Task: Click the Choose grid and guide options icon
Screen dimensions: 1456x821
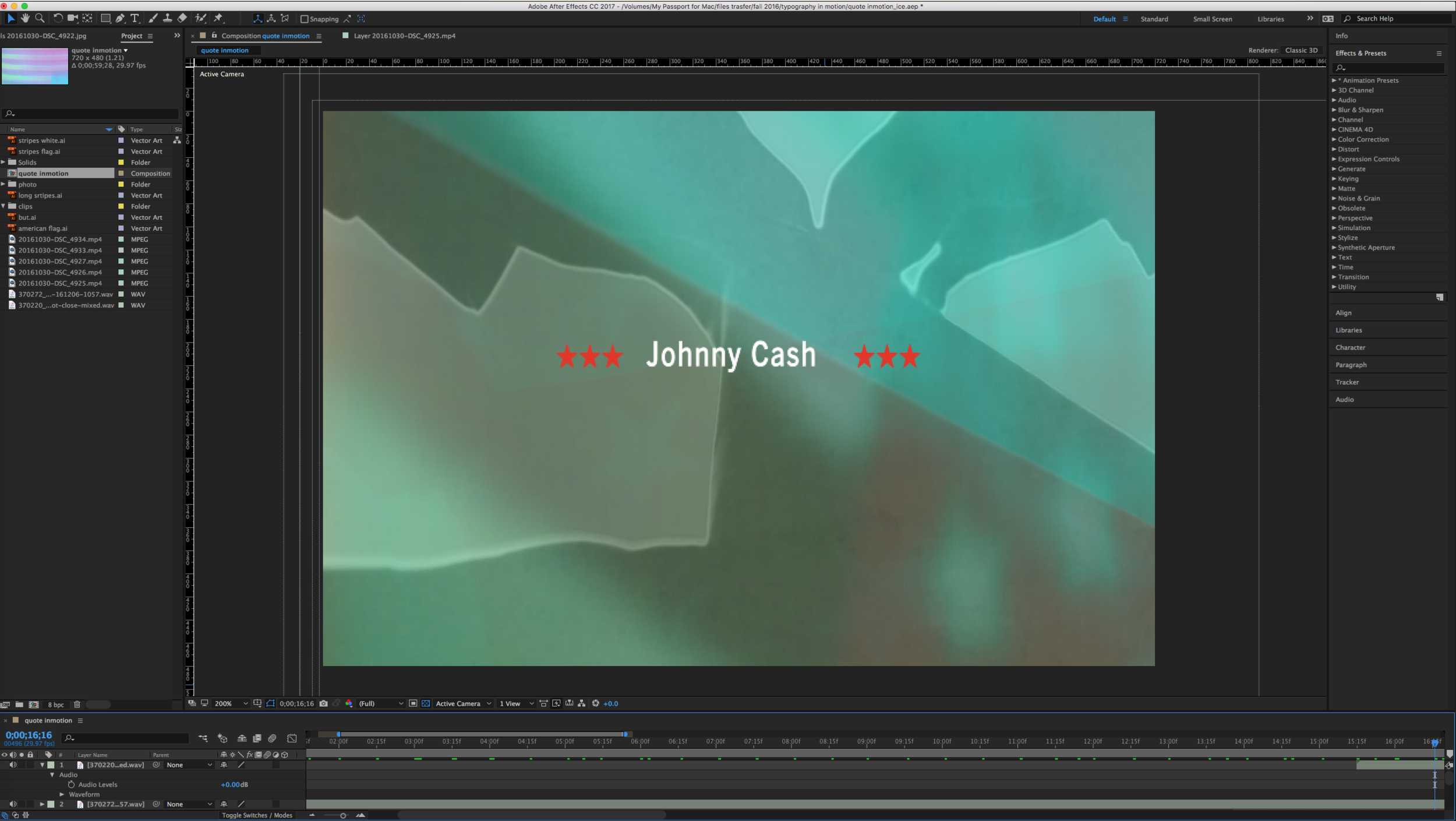Action: coord(257,703)
